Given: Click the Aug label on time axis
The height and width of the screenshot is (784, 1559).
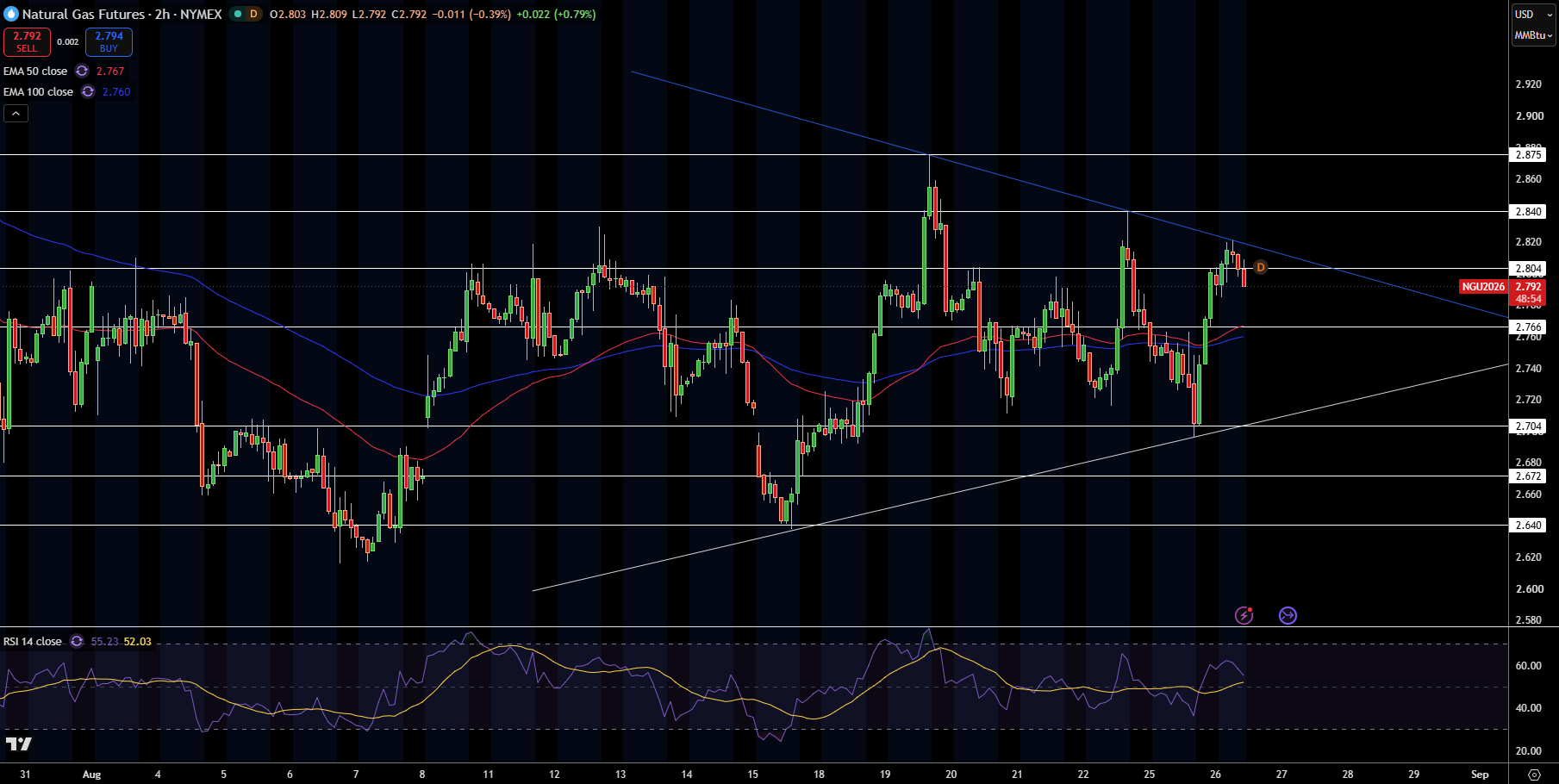Looking at the screenshot, I should [x=91, y=774].
